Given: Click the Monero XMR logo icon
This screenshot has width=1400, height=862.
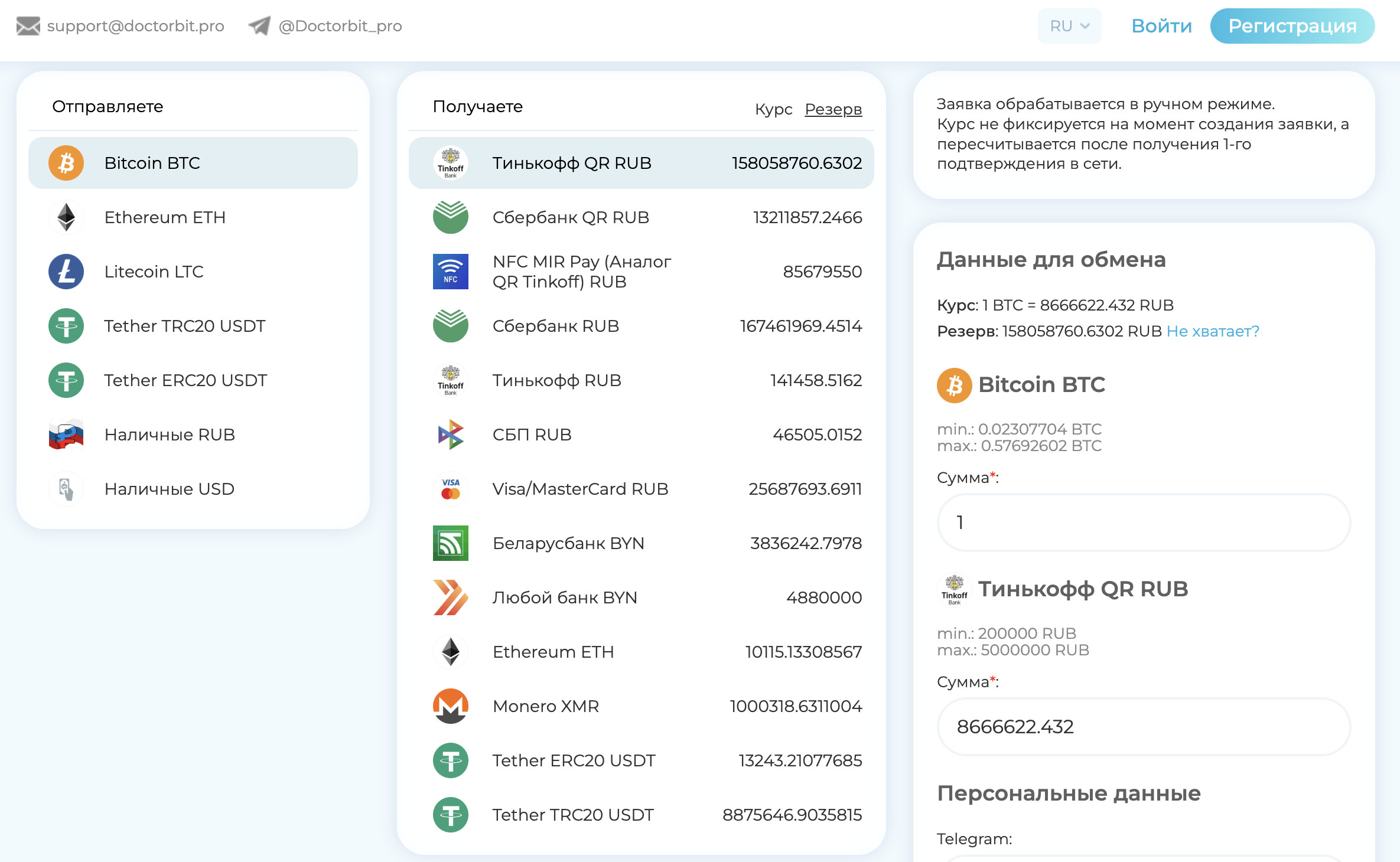Looking at the screenshot, I should click(x=451, y=706).
